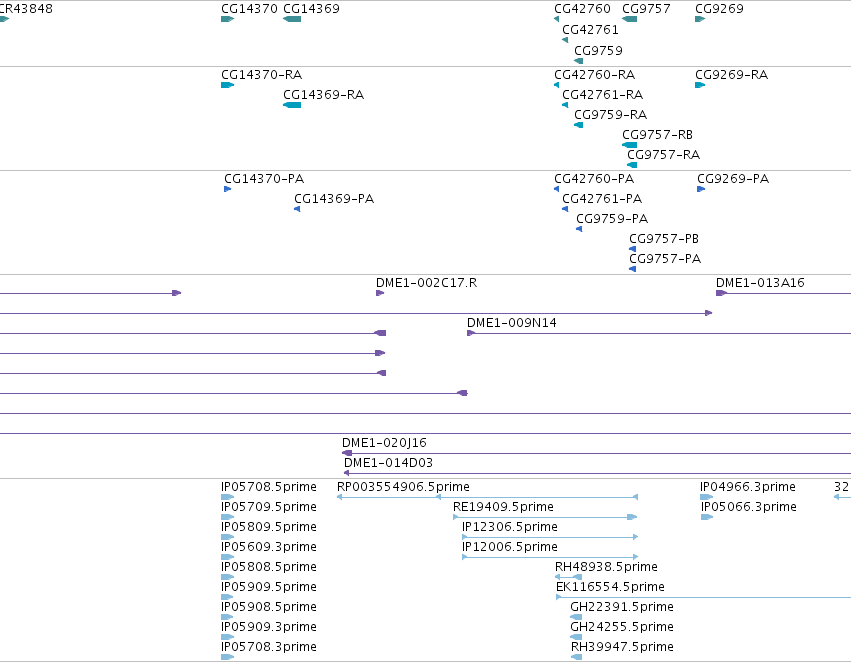
Task: Click protein CG42761-PA
Action: (x=565, y=209)
